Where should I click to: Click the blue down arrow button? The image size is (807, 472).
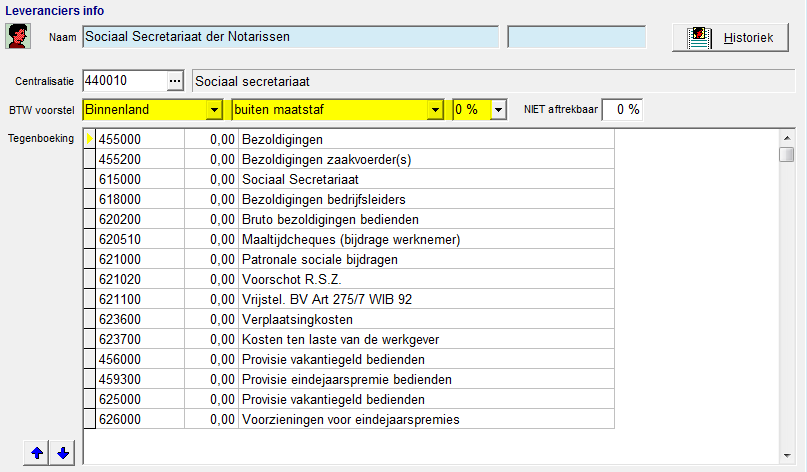click(x=63, y=453)
